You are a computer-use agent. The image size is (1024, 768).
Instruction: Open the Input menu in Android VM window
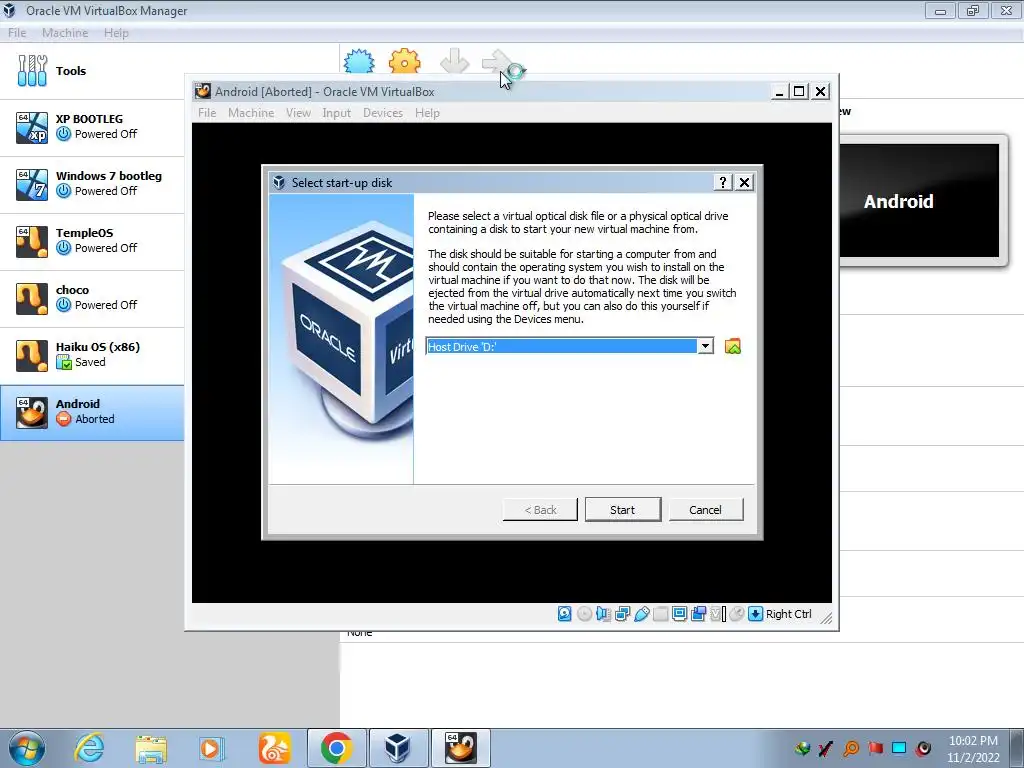click(336, 112)
